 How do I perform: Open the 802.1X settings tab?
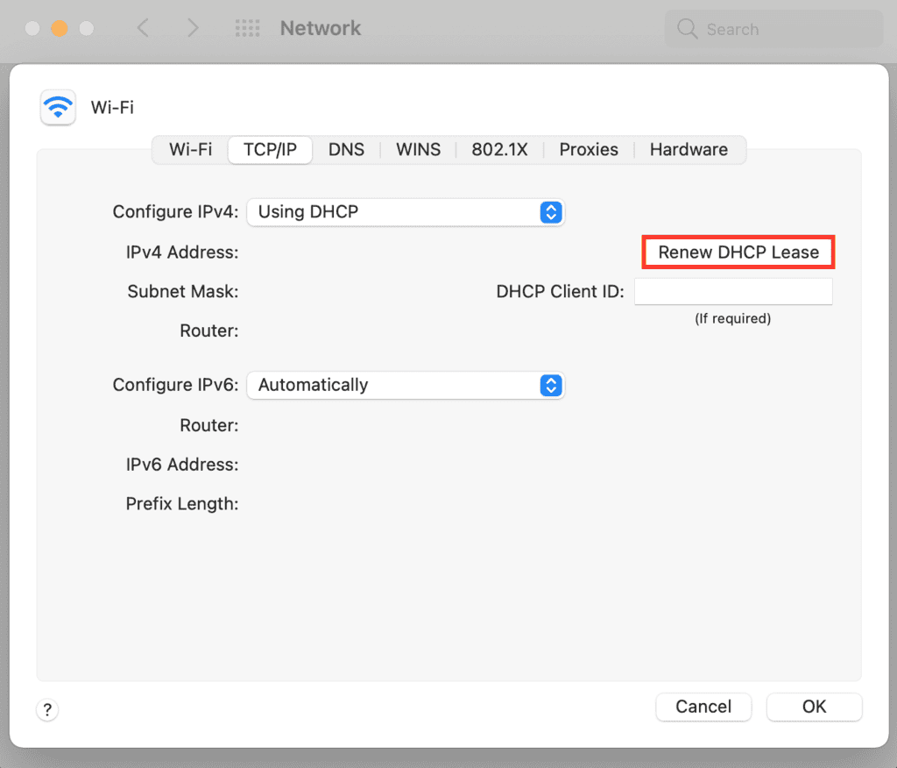(500, 149)
